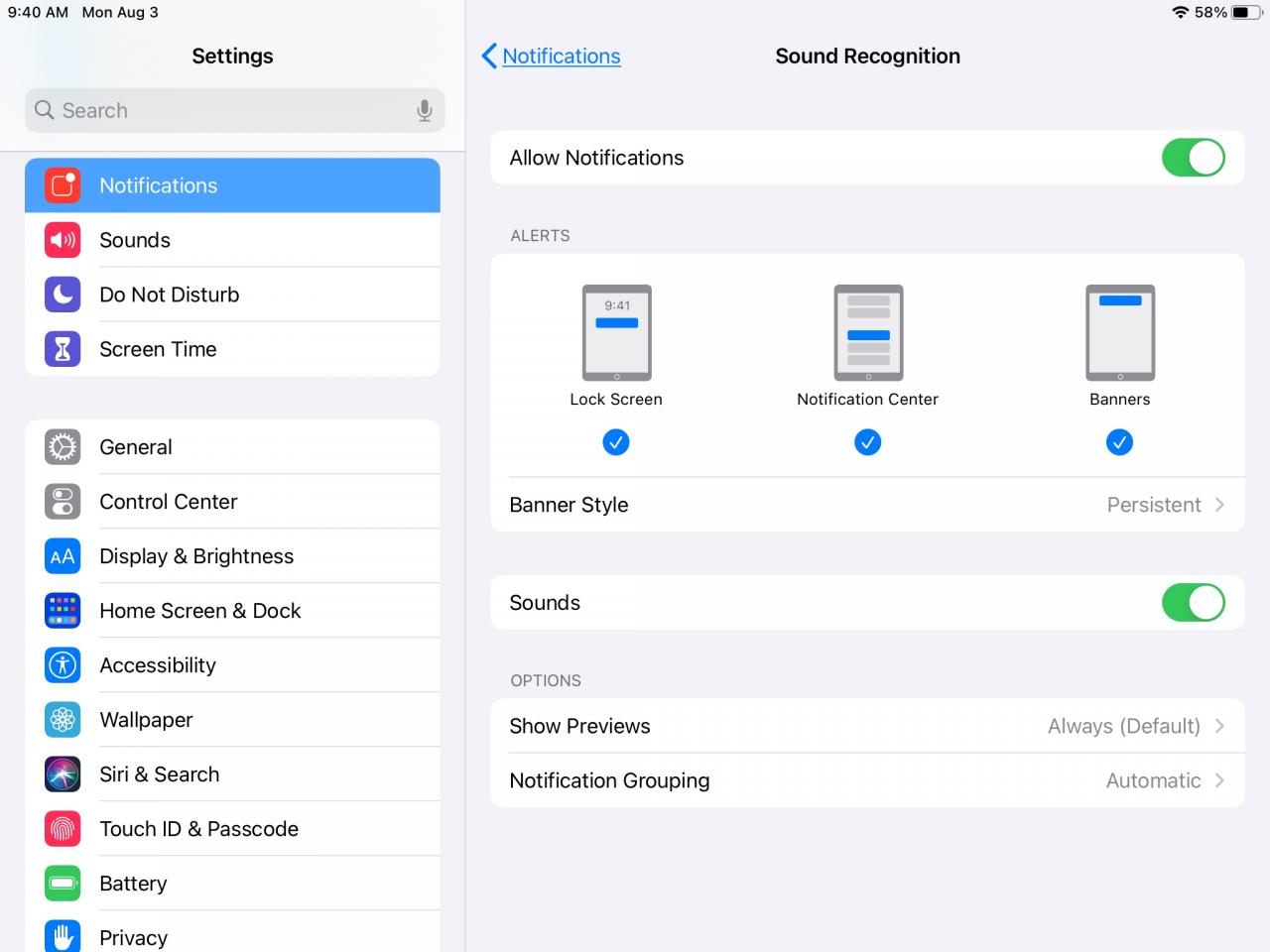
Task: Turn off Allow Notifications switch
Action: pyautogui.click(x=1194, y=158)
